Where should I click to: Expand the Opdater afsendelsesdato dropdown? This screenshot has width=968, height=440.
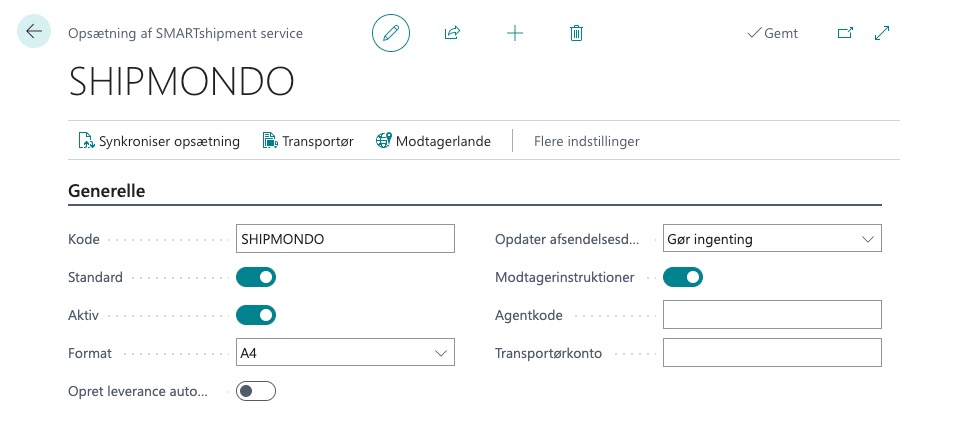point(867,239)
